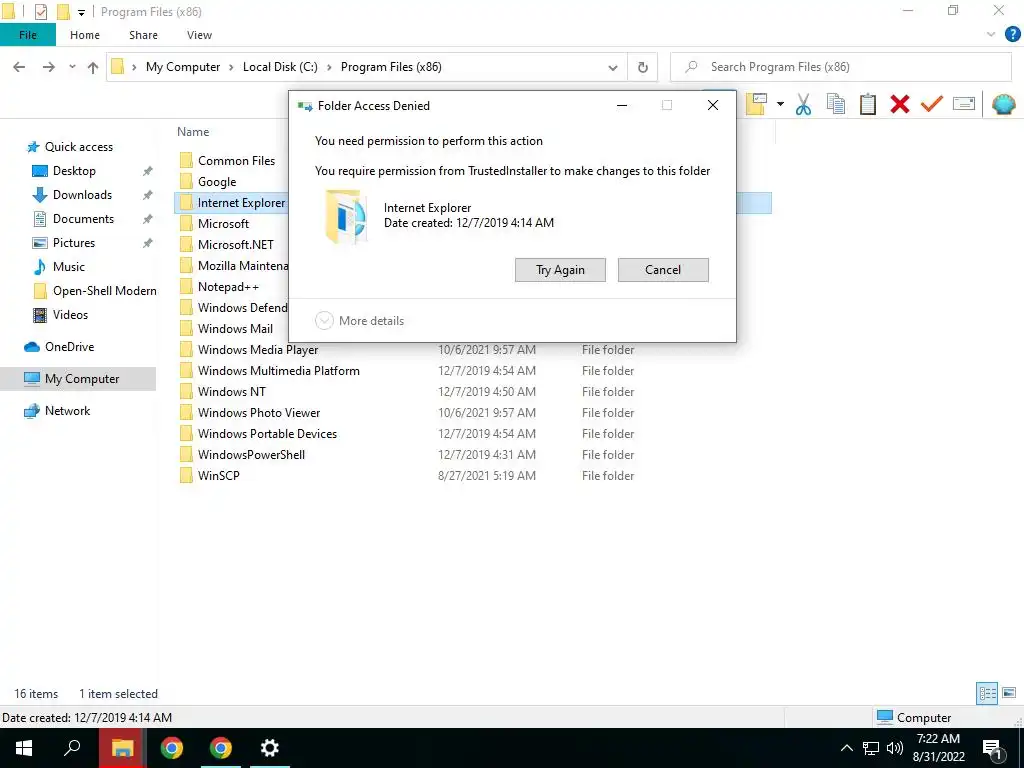Click Local Disk (C:) in the address breadcrumb
The image size is (1024, 768).
pyautogui.click(x=280, y=67)
